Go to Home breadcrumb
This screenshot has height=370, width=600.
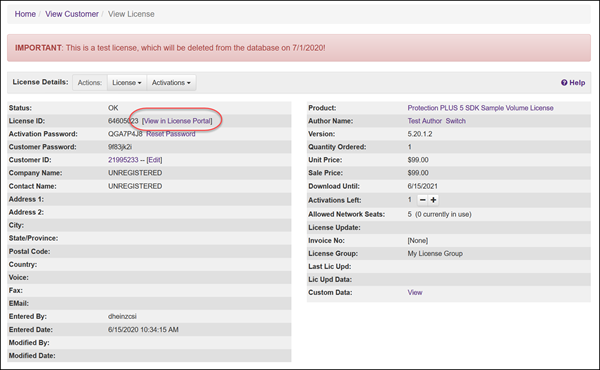click(25, 14)
